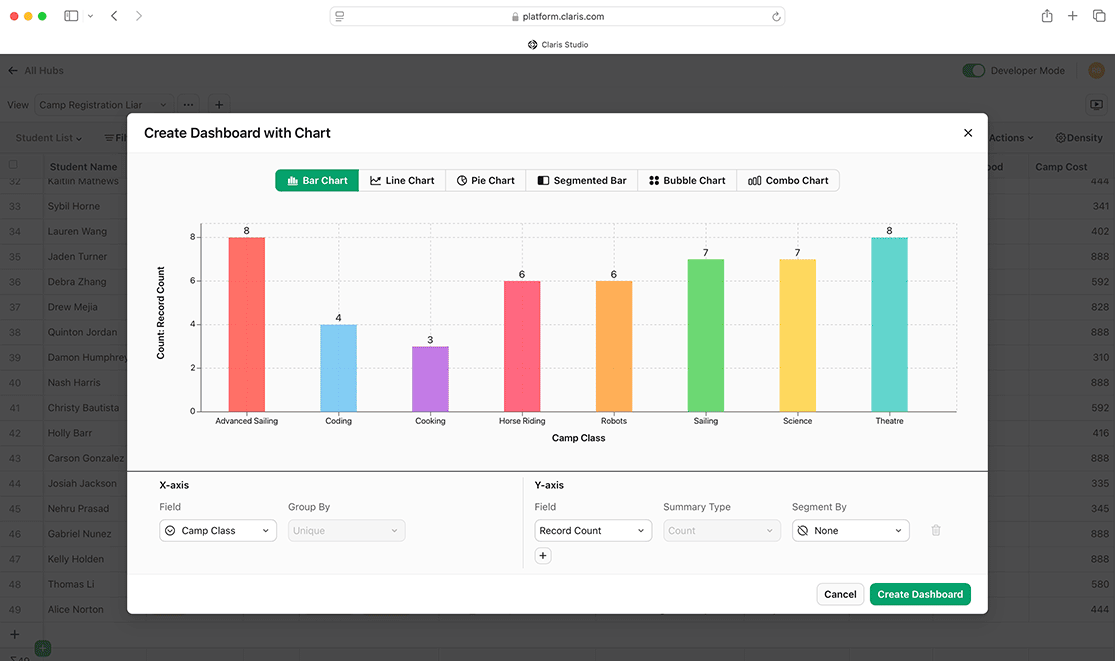The height and width of the screenshot is (661, 1115).
Task: Open the Camp Class field dropdown
Action: point(217,530)
